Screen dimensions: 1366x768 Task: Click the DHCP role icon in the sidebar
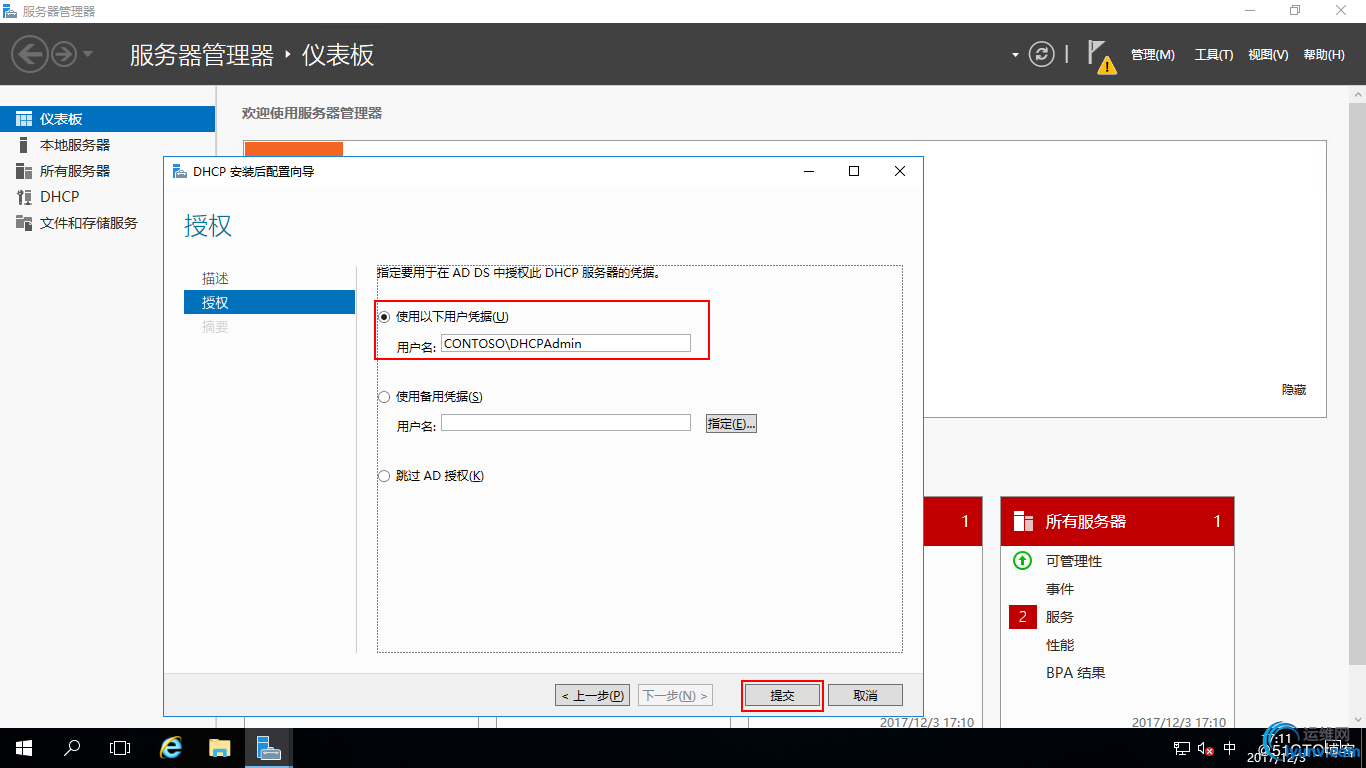click(24, 197)
